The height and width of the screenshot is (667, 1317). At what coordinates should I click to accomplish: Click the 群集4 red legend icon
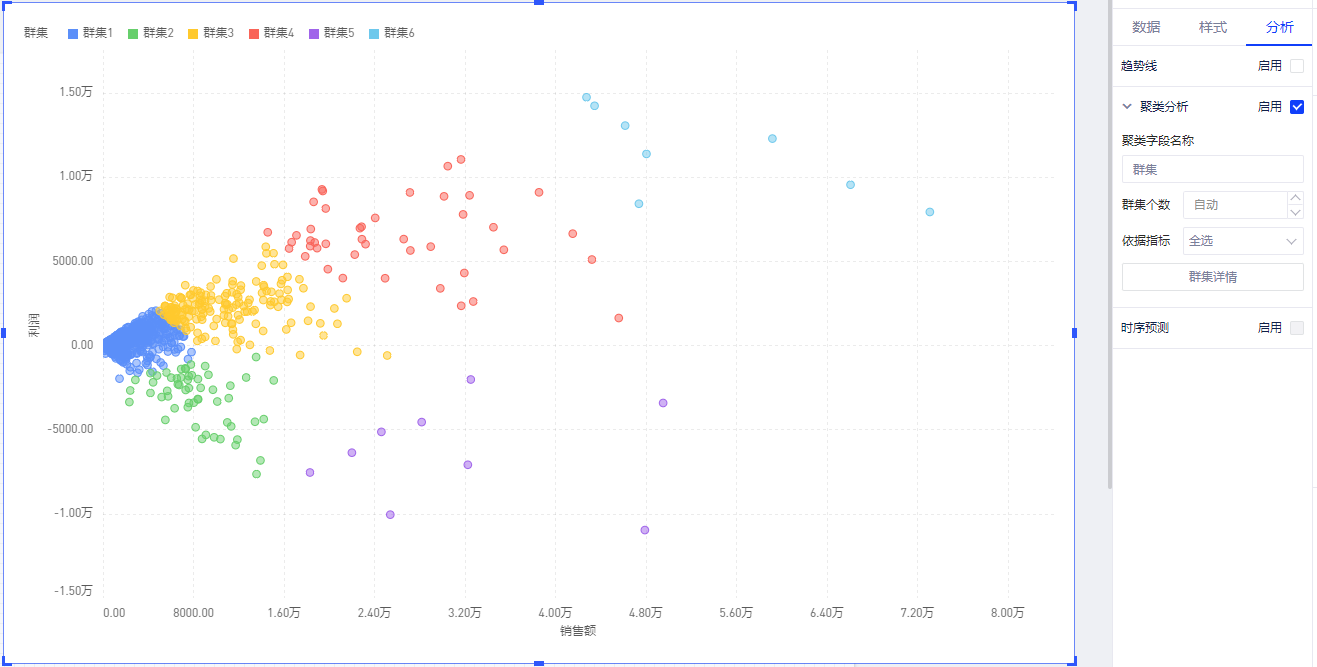(x=254, y=33)
